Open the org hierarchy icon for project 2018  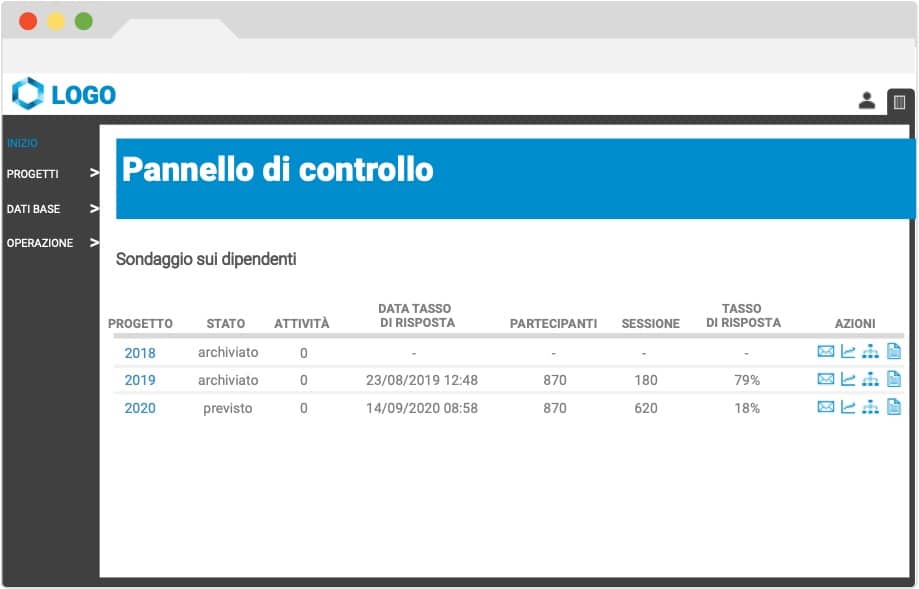[x=870, y=351]
